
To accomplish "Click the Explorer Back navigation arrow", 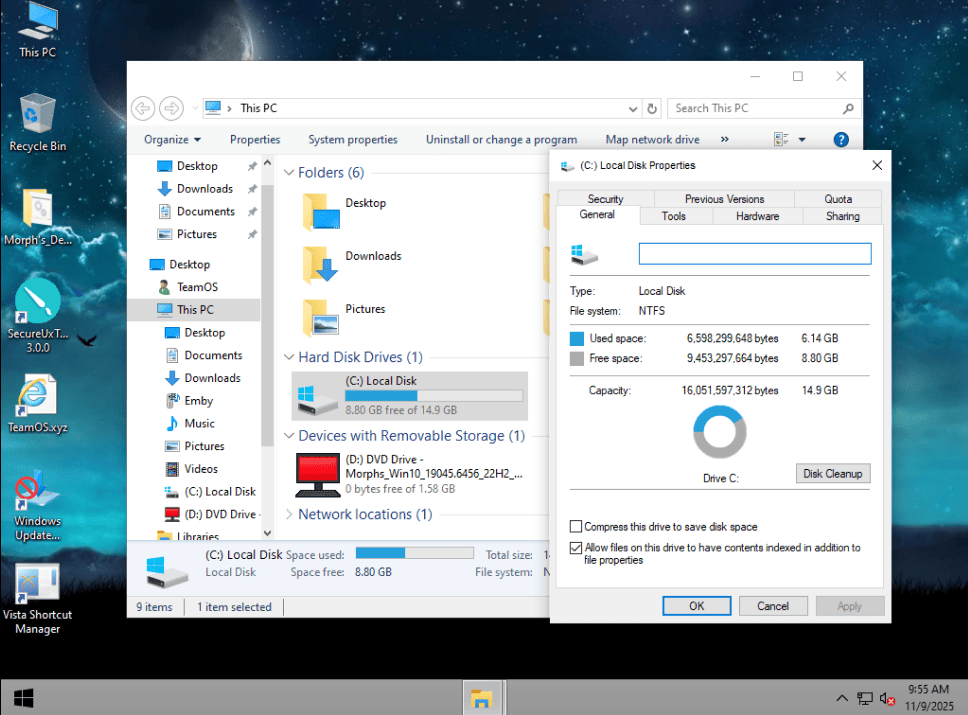I will pos(143,108).
